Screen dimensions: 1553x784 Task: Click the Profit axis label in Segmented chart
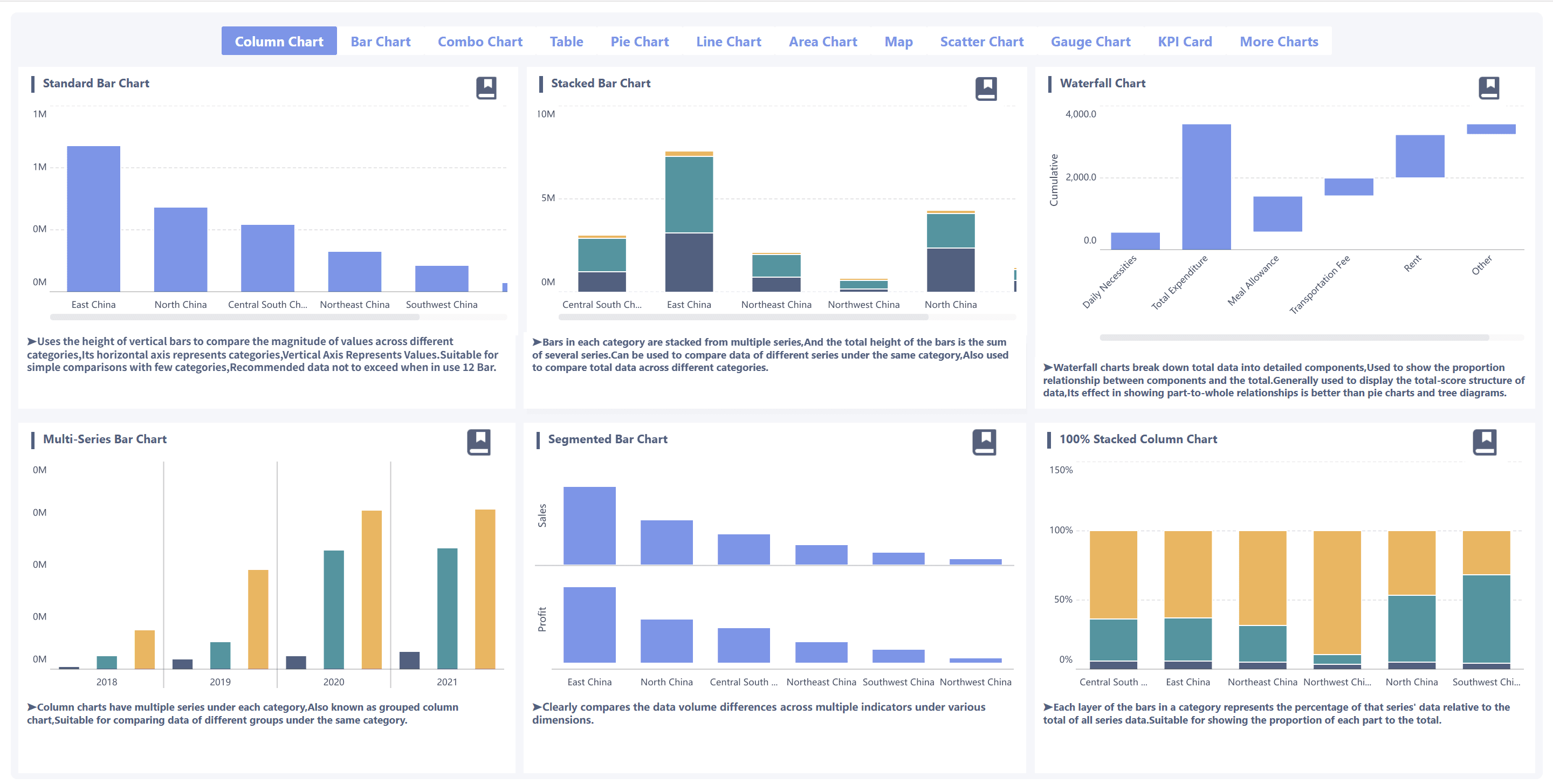(x=542, y=619)
